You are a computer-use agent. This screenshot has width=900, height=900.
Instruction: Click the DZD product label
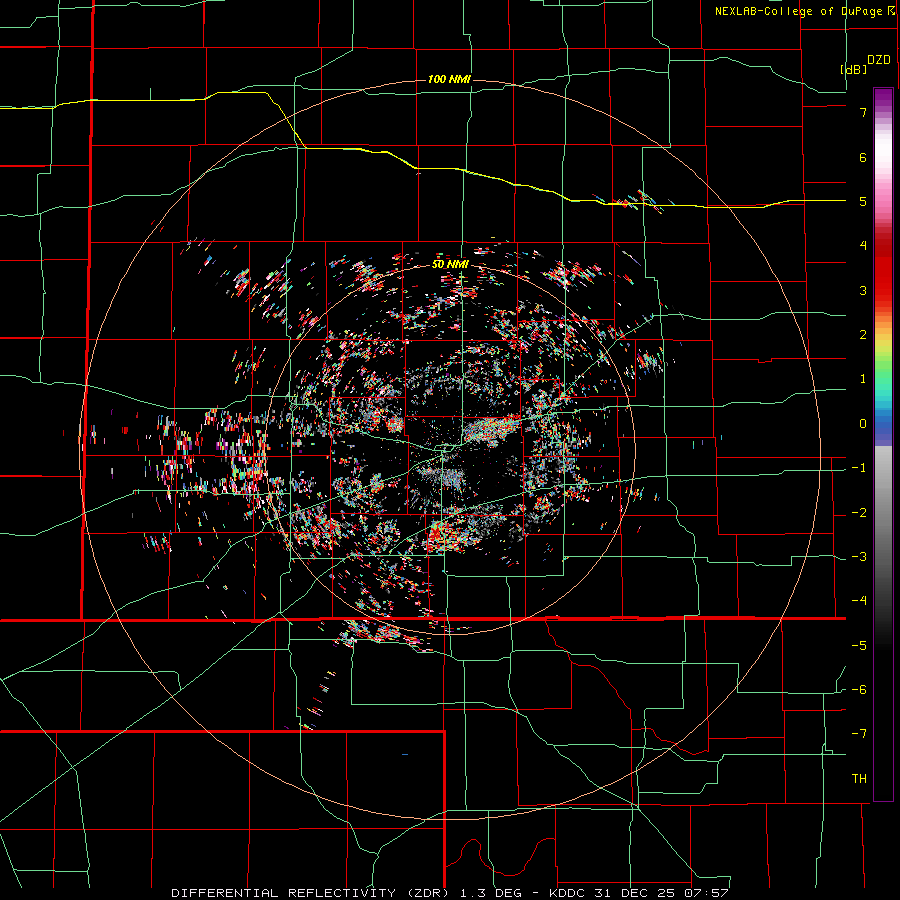pos(879,60)
